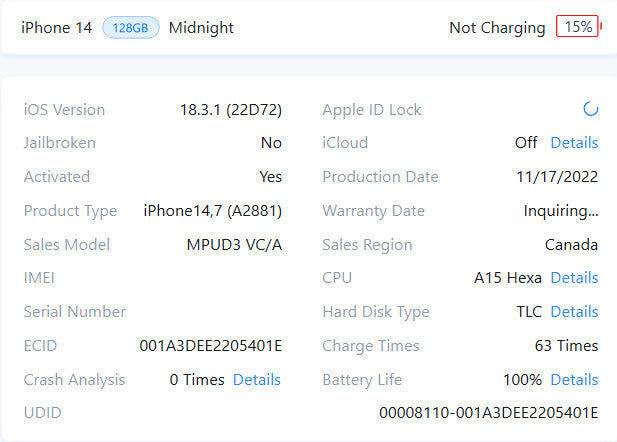Select the Midnight color label
617x442 pixels.
click(201, 28)
